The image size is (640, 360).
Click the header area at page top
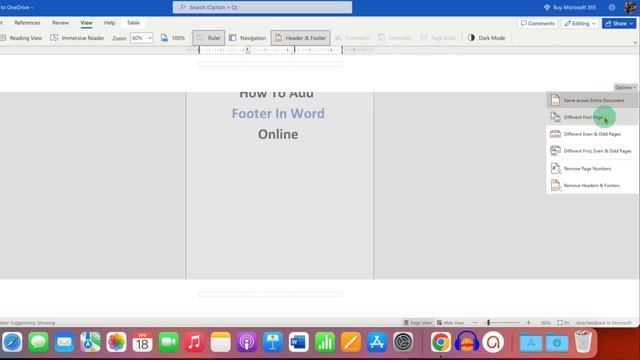270,64
